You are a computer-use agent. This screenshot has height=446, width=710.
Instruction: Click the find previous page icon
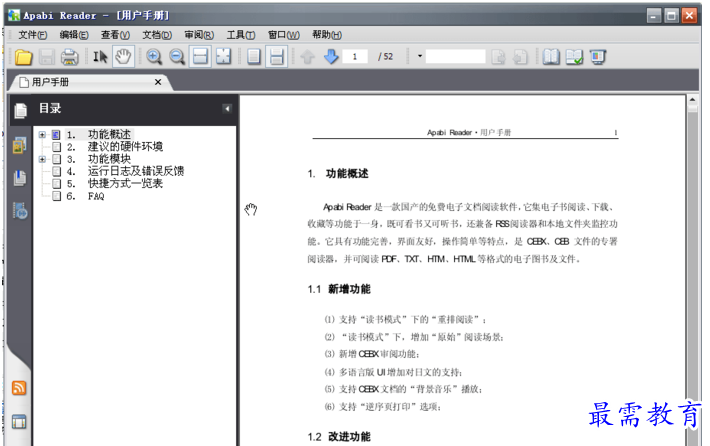click(520, 57)
